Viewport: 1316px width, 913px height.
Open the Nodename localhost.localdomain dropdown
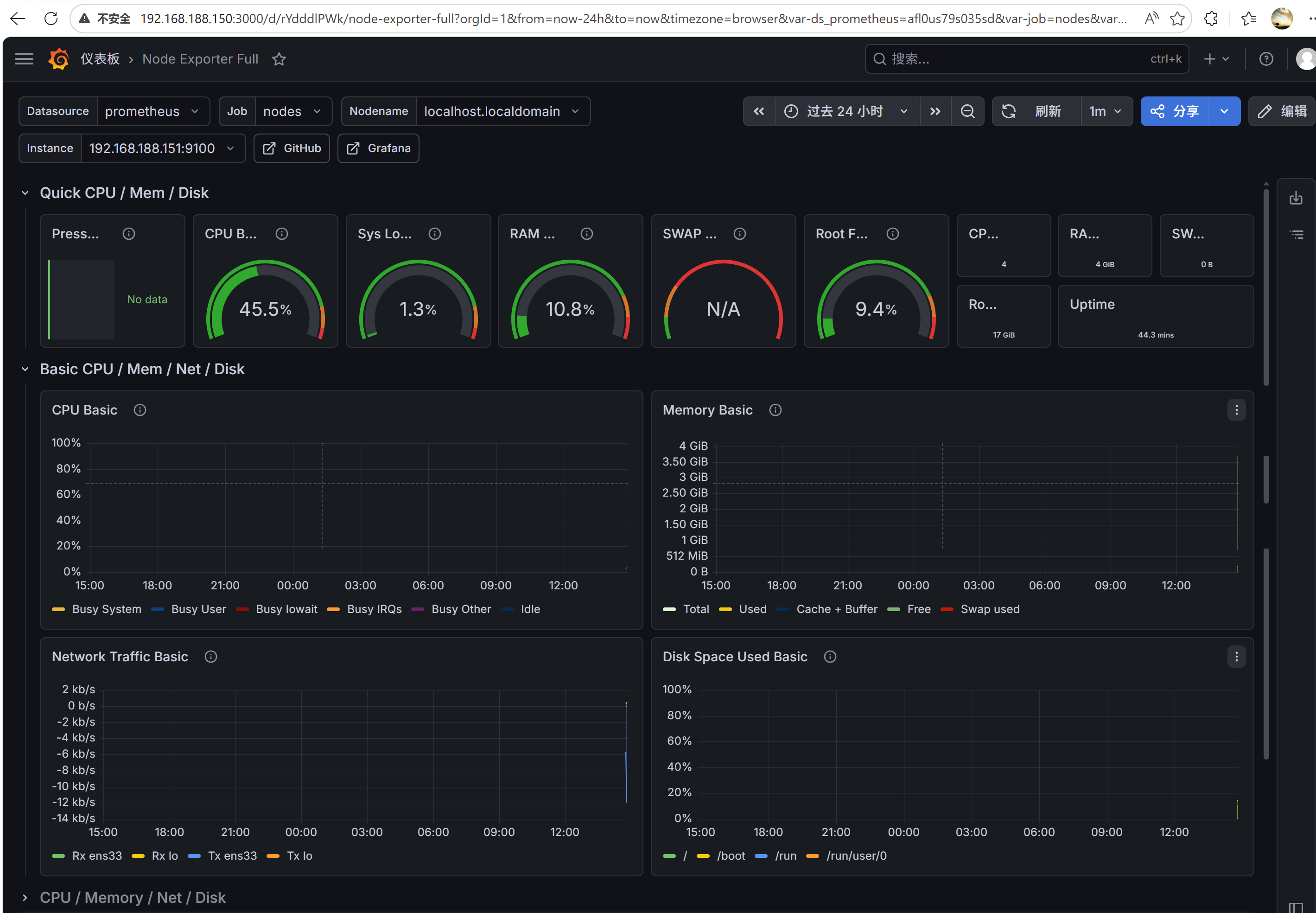(x=503, y=111)
